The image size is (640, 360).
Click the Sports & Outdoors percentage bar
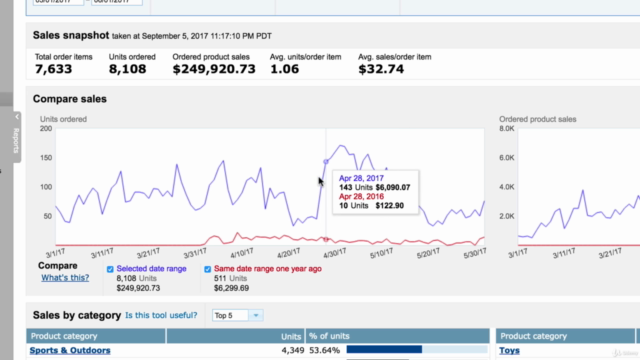click(417, 349)
